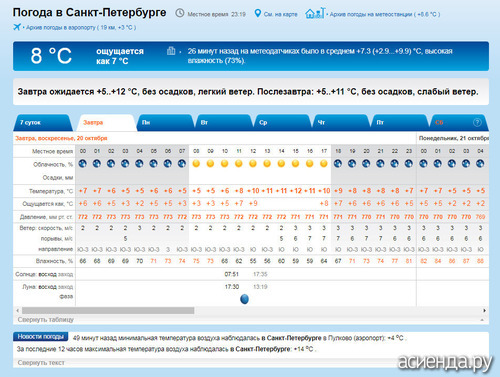Open the Ср forecast tab

282,123
